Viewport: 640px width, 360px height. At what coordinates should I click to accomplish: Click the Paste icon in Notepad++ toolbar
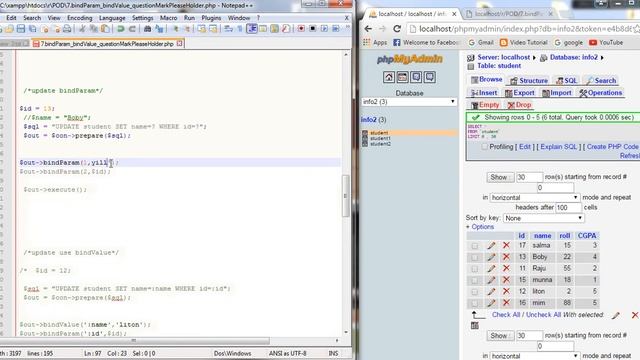click(105, 29)
